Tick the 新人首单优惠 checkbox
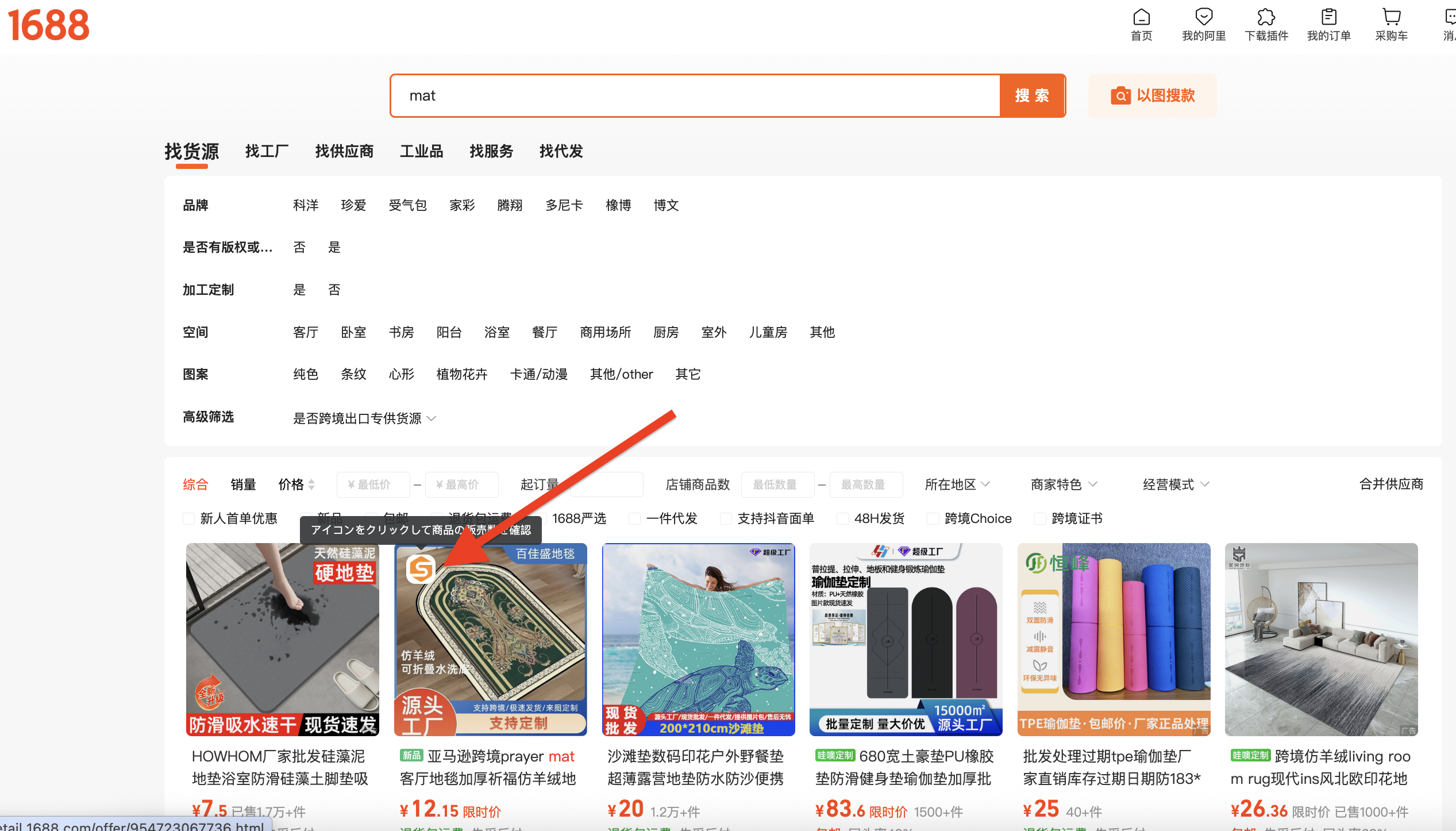1456x831 pixels. (188, 518)
